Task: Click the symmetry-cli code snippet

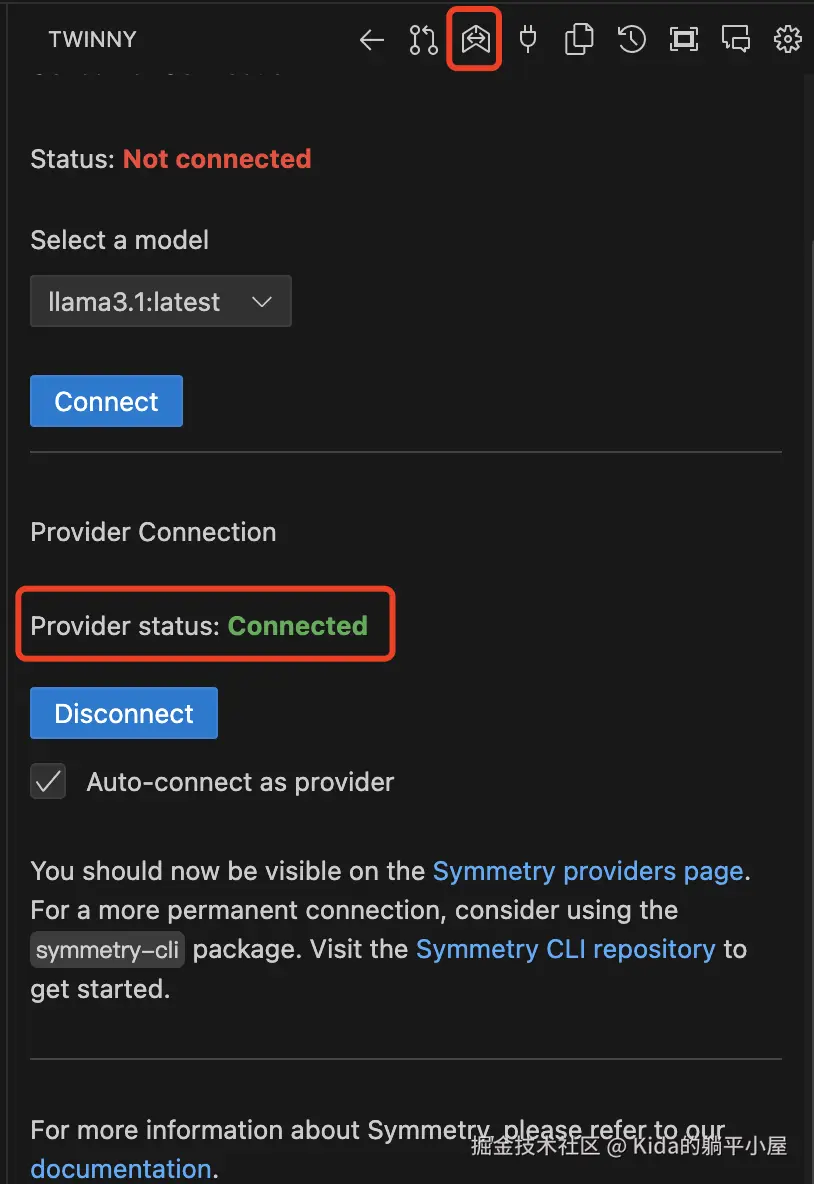Action: pyautogui.click(x=108, y=950)
